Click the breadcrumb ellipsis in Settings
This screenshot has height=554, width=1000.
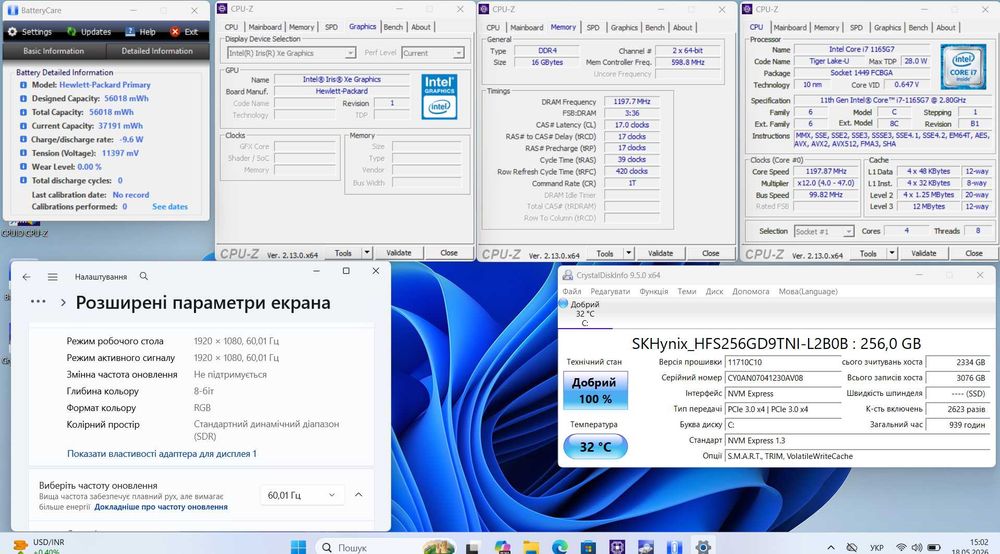point(38,302)
